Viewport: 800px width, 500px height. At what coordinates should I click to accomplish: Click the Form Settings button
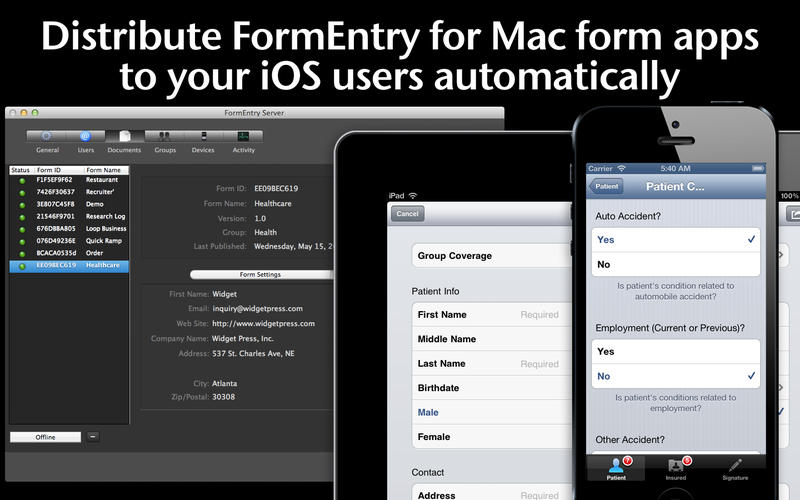(261, 274)
